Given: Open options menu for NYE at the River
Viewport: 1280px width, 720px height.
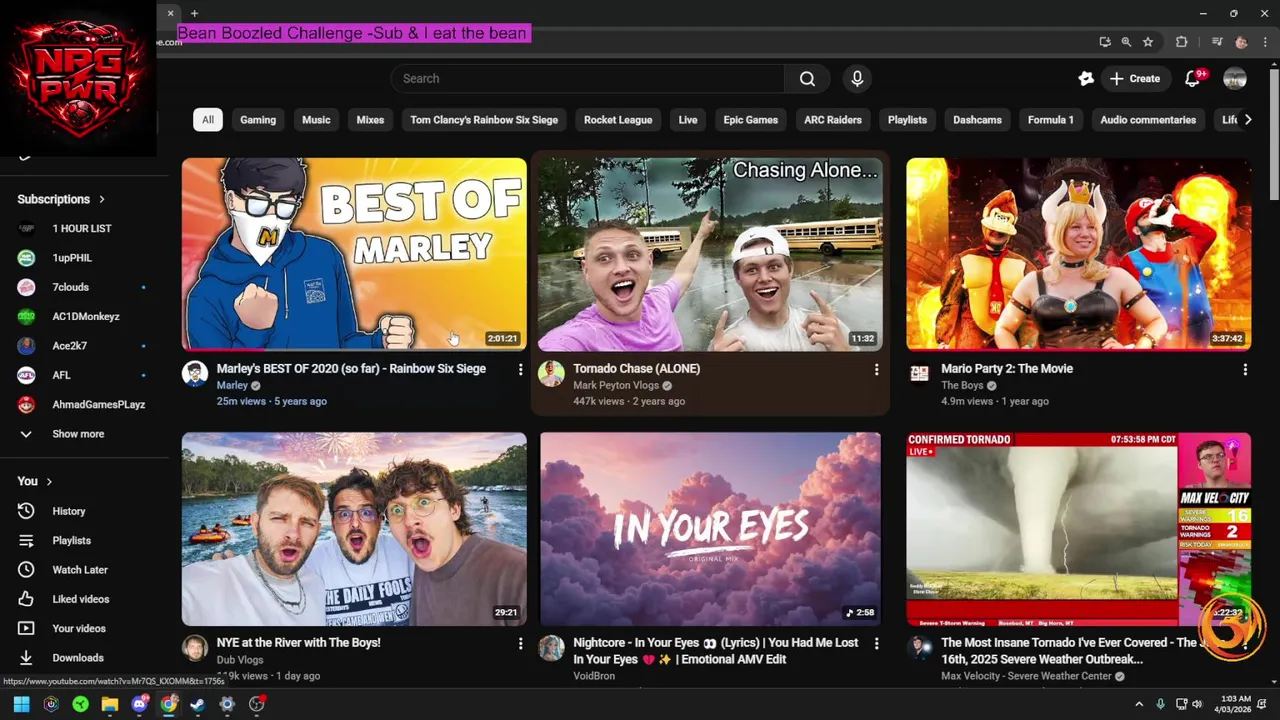Looking at the screenshot, I should 520,644.
